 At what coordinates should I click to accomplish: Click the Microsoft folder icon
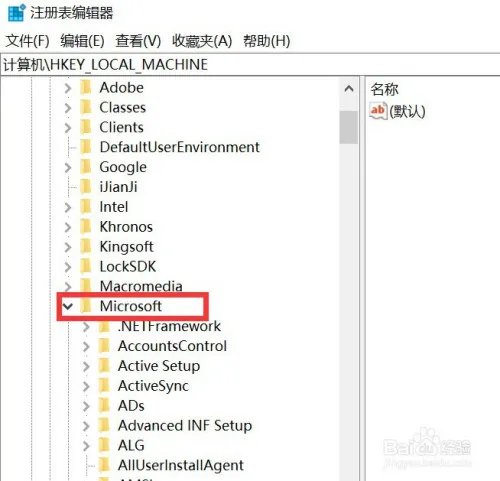[86, 306]
